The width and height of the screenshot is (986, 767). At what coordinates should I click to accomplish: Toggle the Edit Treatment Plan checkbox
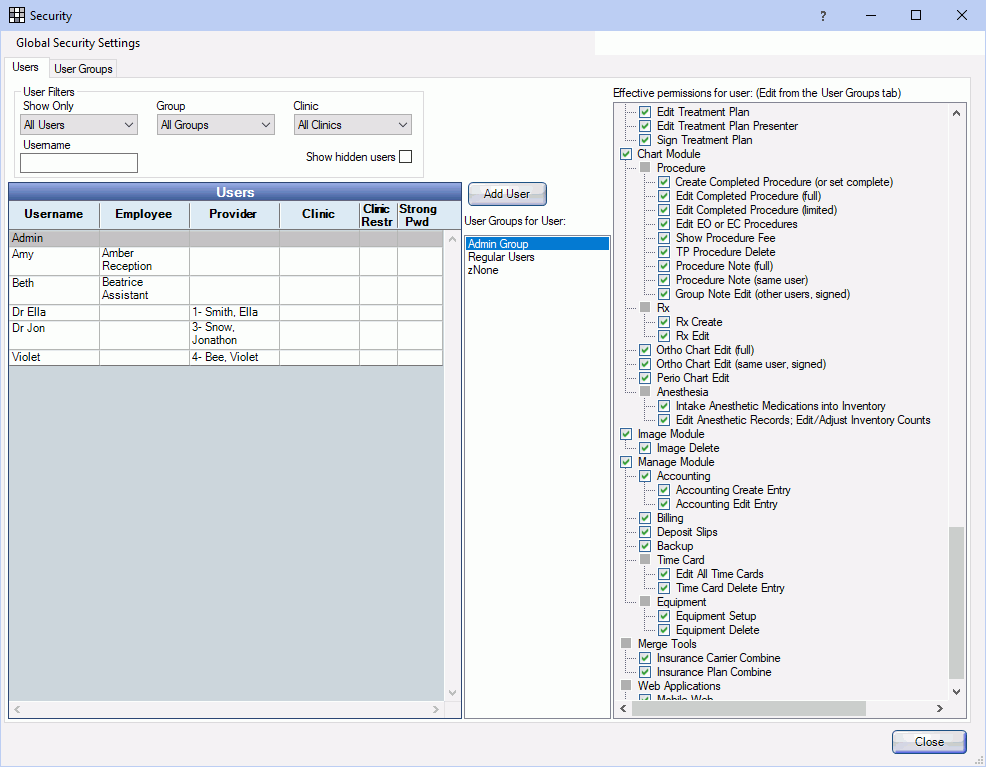[x=645, y=112]
